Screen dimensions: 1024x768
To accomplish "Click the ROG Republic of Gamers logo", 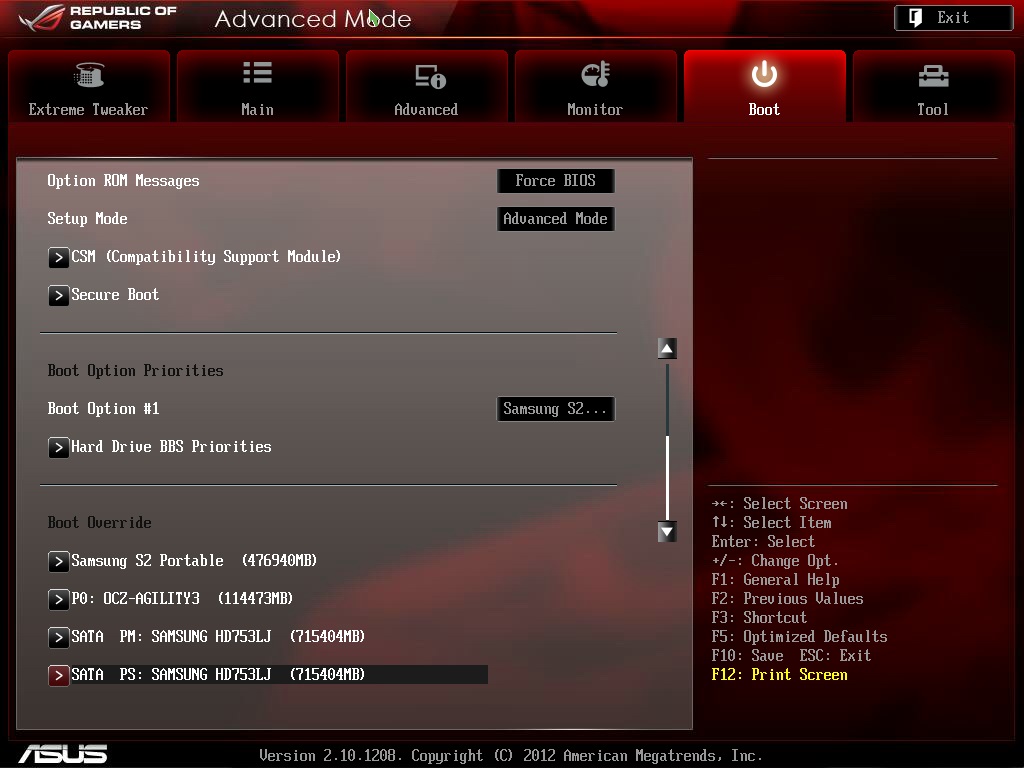I will [x=98, y=18].
